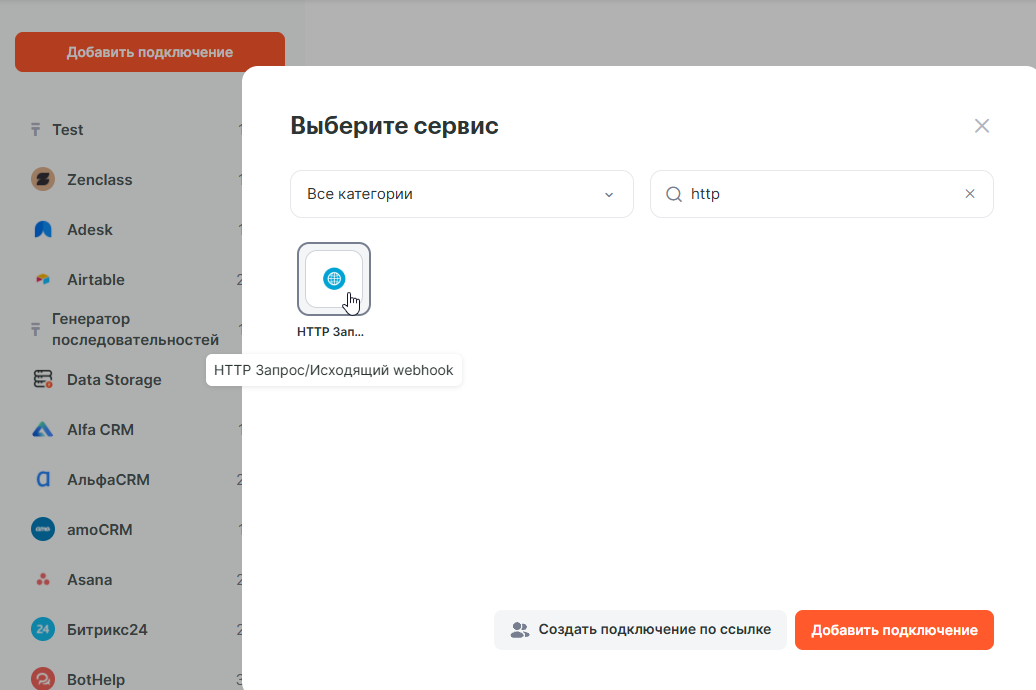1036x690 pixels.
Task: Click the Битрикс24 logo icon
Action: tap(43, 630)
